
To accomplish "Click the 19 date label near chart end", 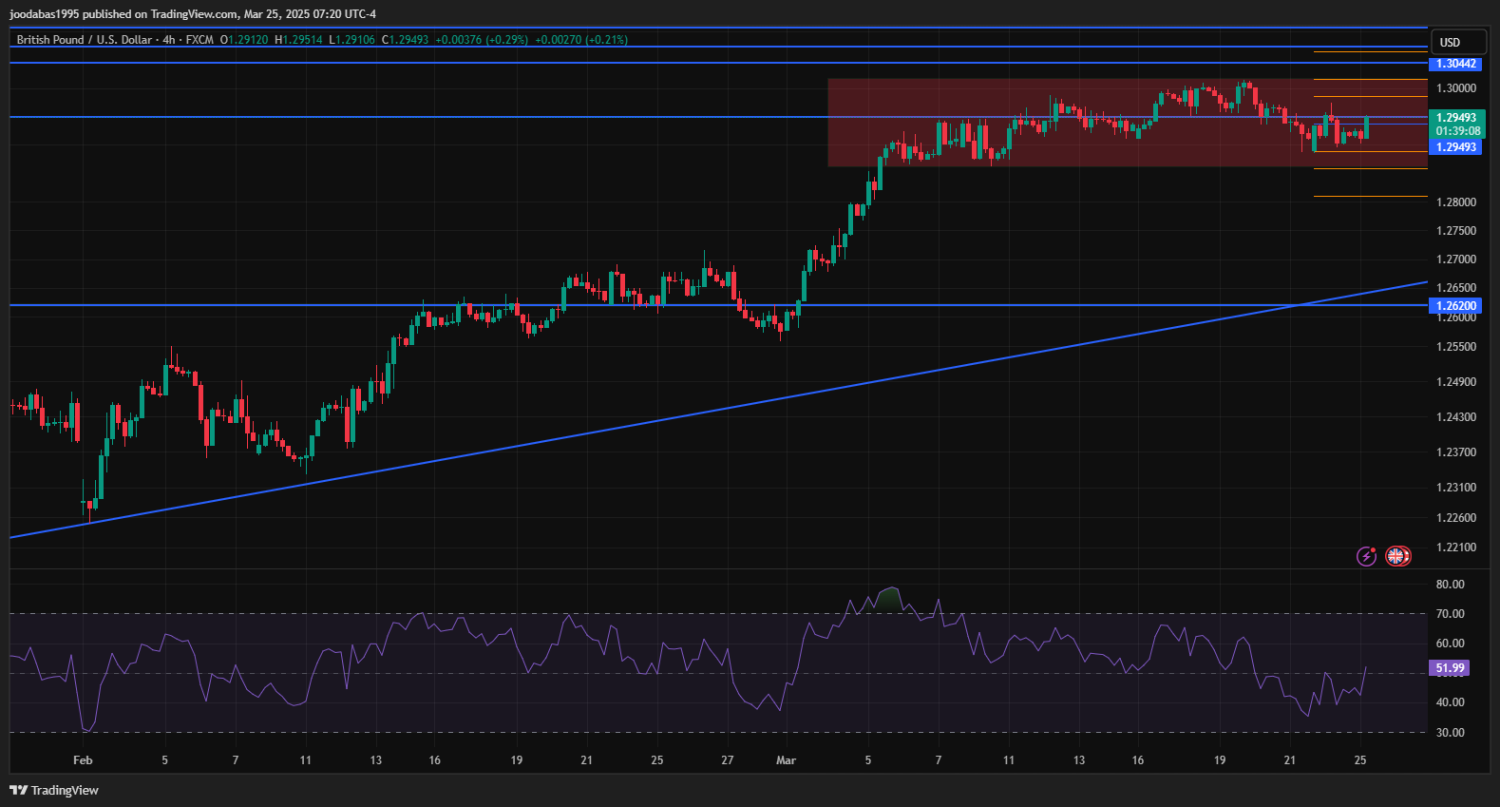I will coord(1220,760).
